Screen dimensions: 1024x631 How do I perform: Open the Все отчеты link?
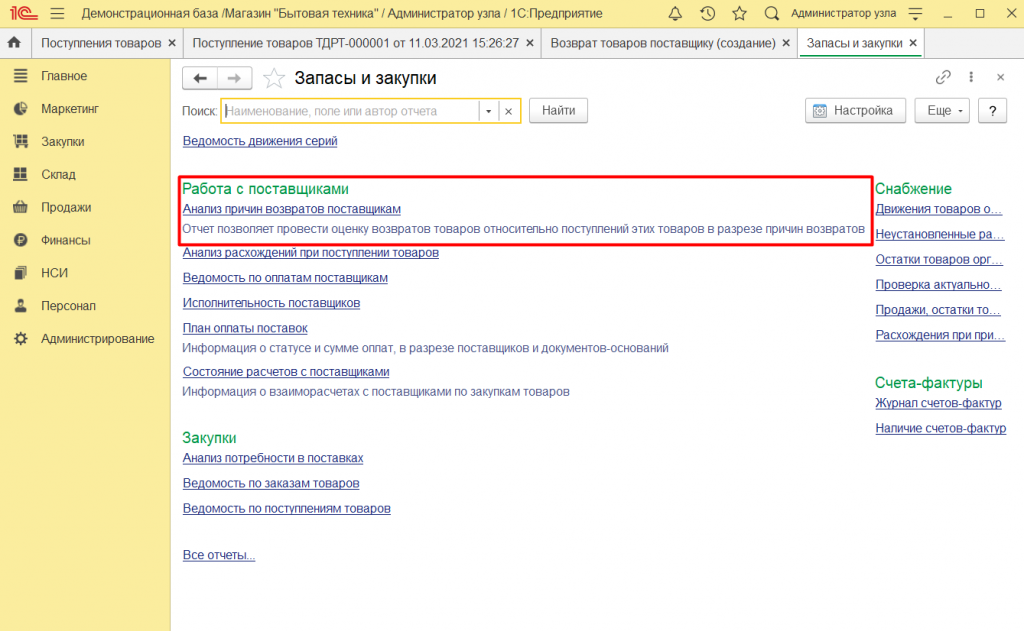tap(219, 555)
